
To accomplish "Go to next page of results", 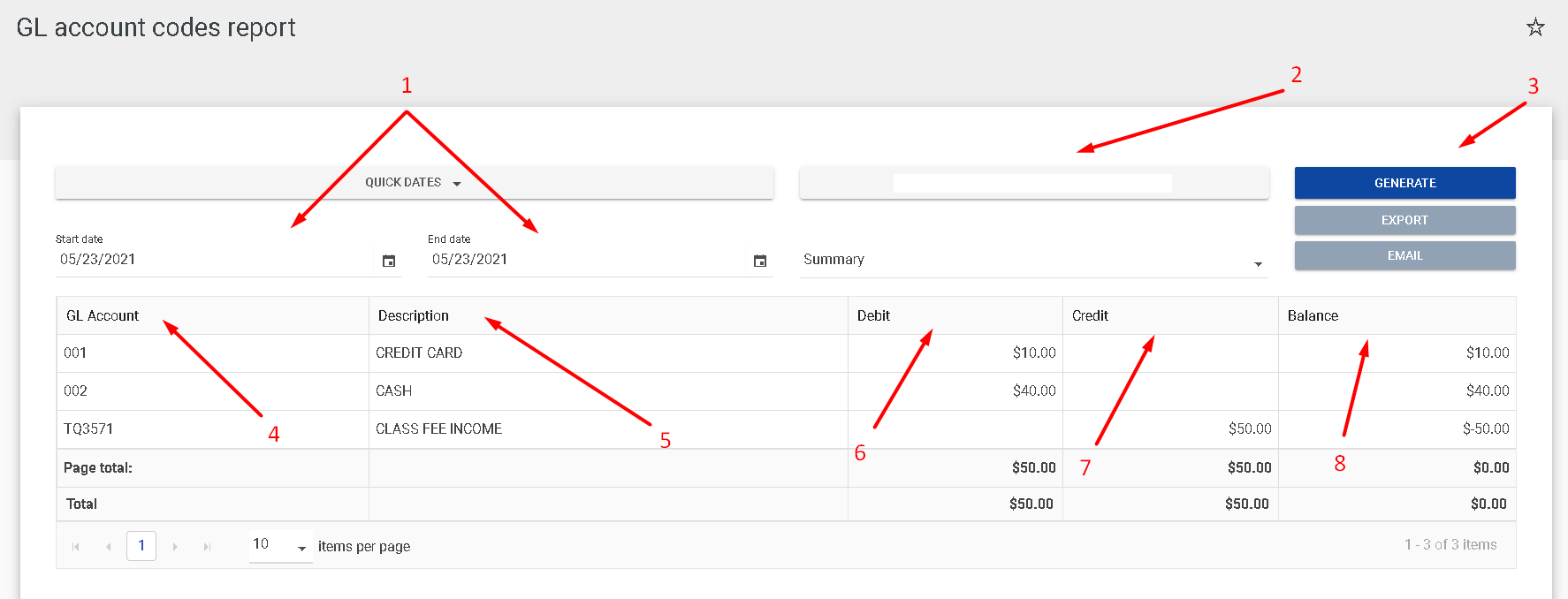I will 175,547.
